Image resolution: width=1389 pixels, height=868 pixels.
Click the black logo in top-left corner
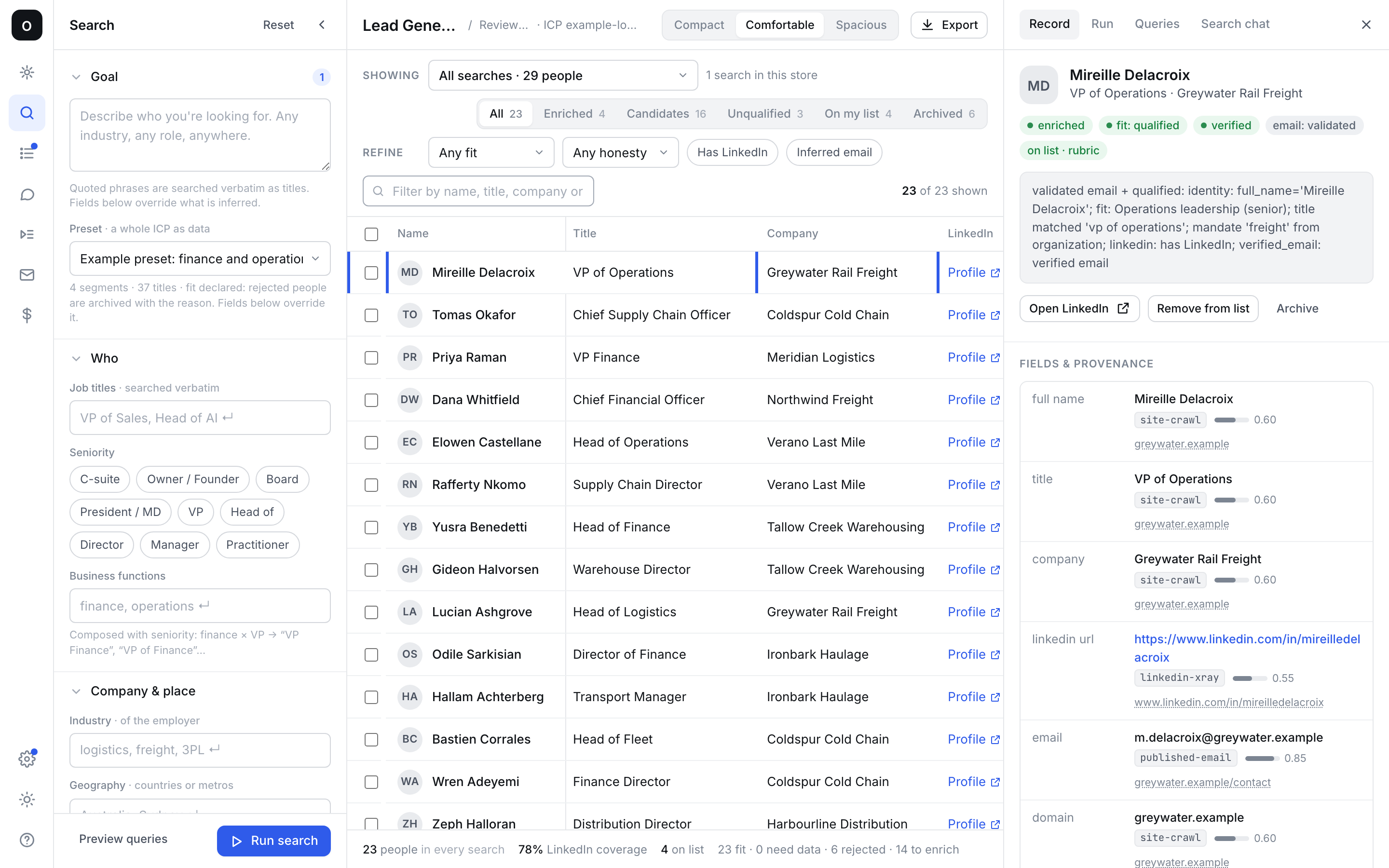27,25
